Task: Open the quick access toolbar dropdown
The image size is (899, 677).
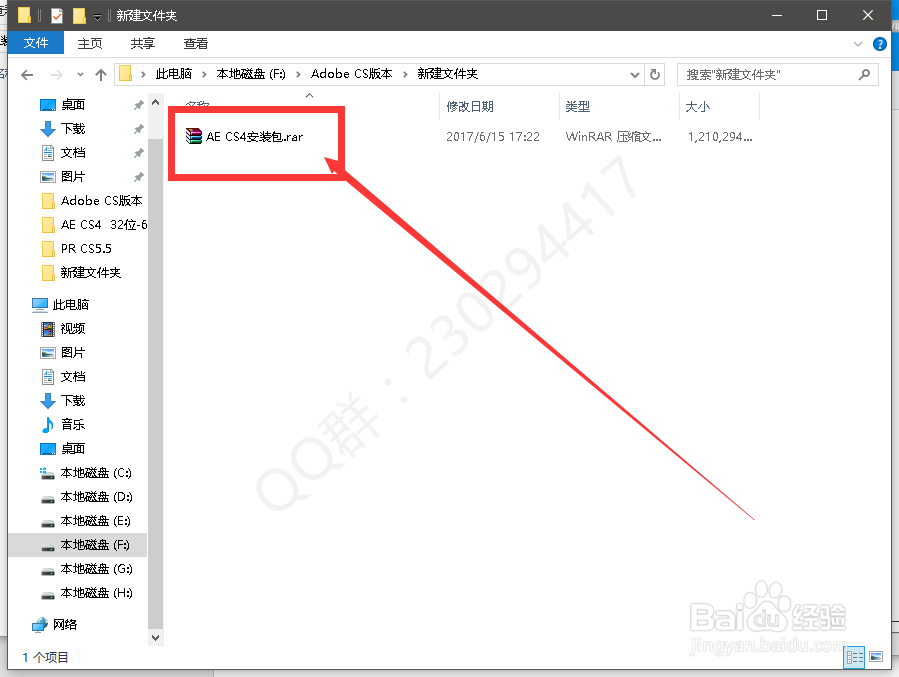Action: click(x=97, y=17)
